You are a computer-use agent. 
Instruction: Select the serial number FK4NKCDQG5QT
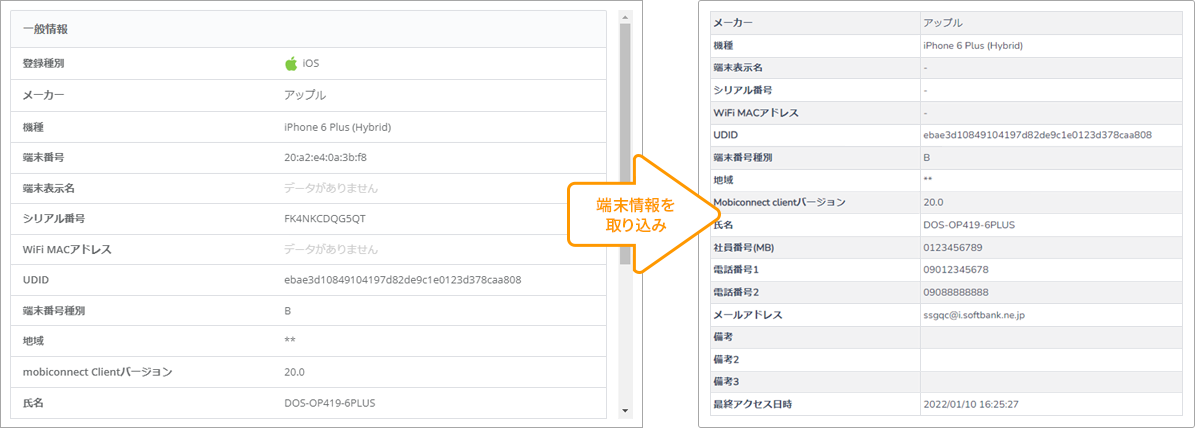coord(325,219)
